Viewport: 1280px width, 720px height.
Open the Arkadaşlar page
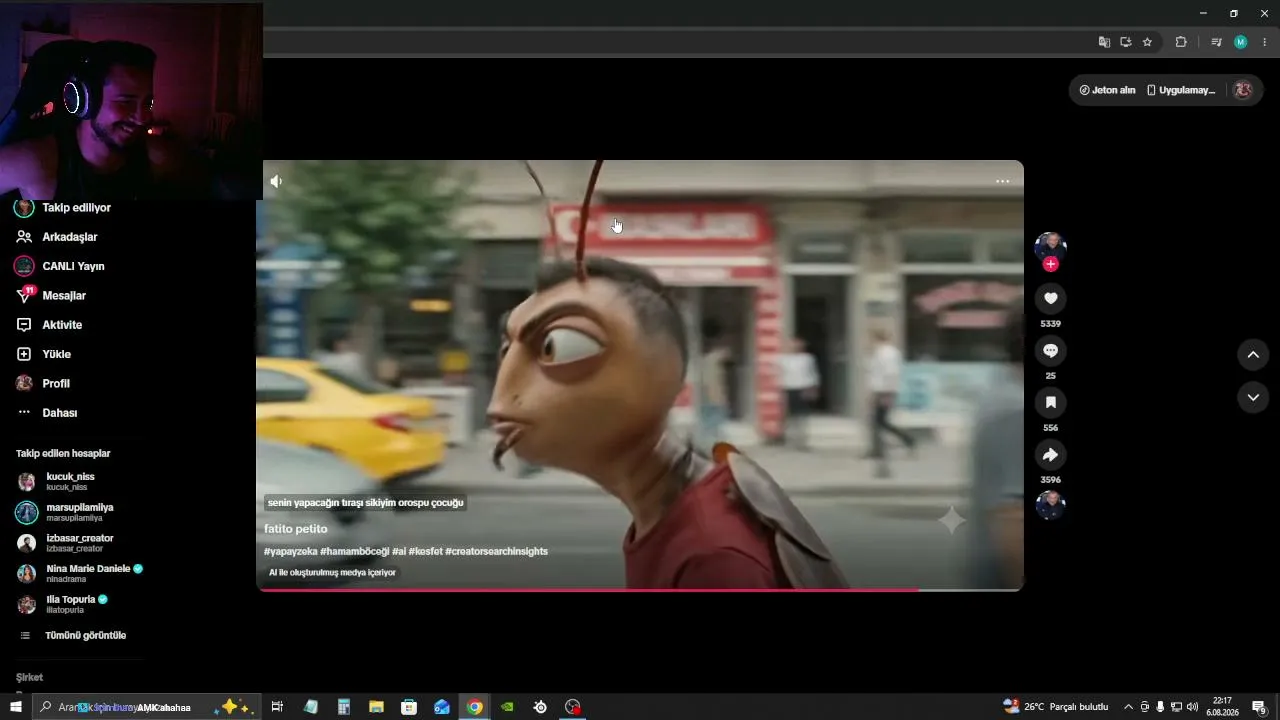click(x=58, y=237)
